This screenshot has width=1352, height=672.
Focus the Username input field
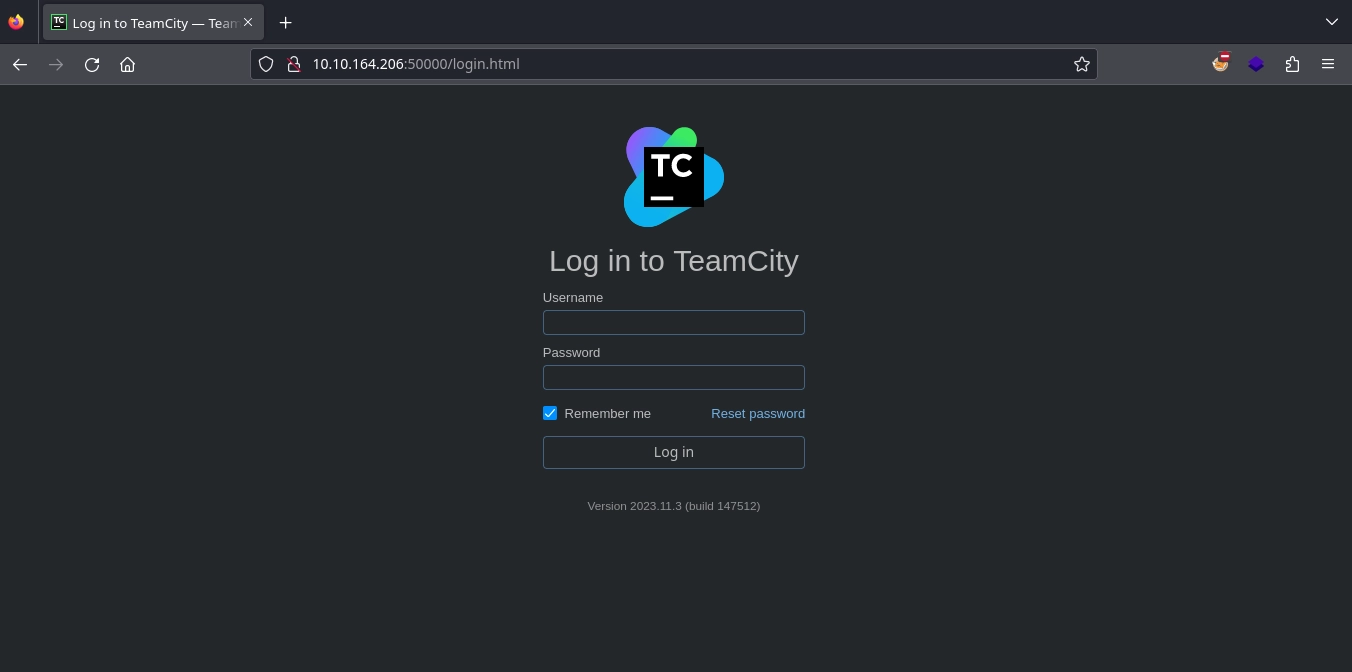pos(673,322)
